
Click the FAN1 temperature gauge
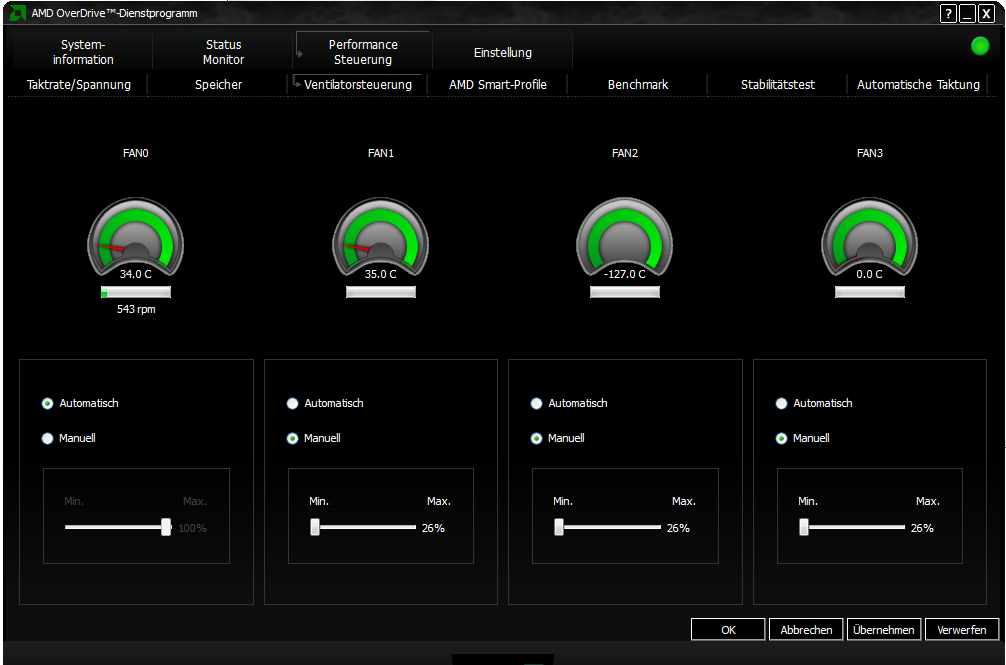pos(380,239)
